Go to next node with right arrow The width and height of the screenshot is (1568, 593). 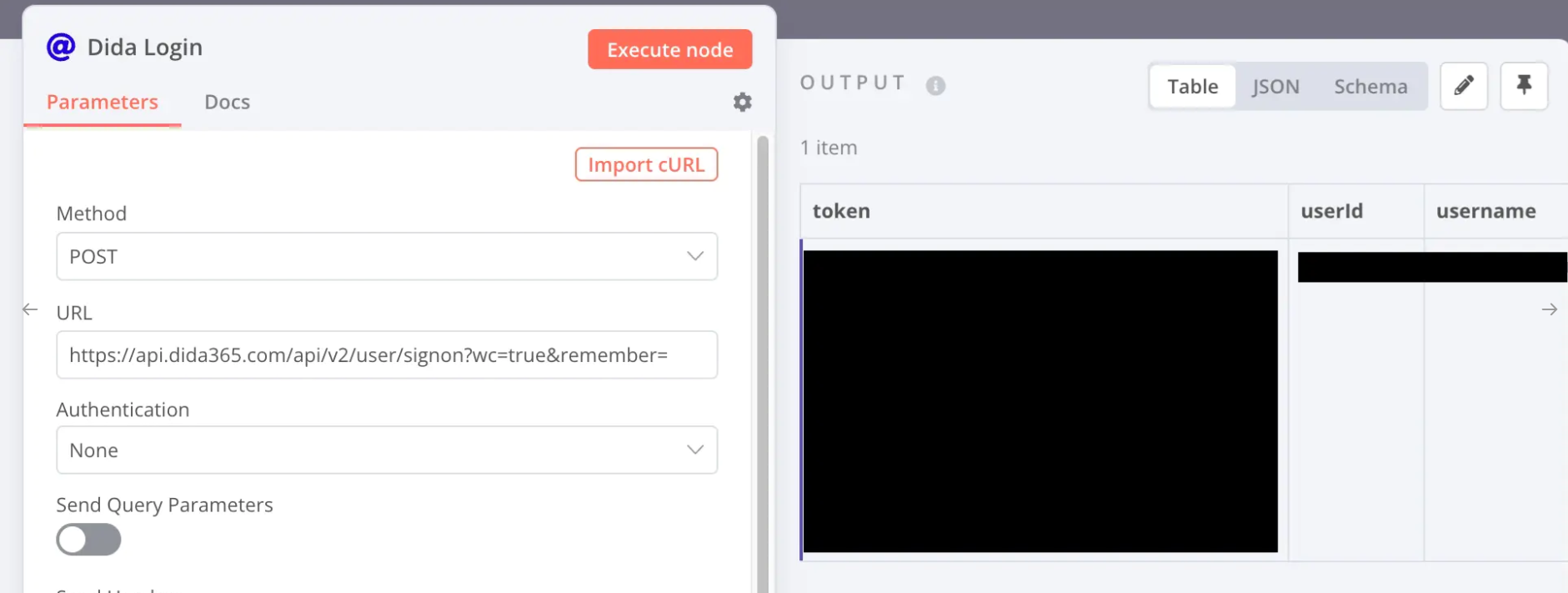coord(1549,309)
